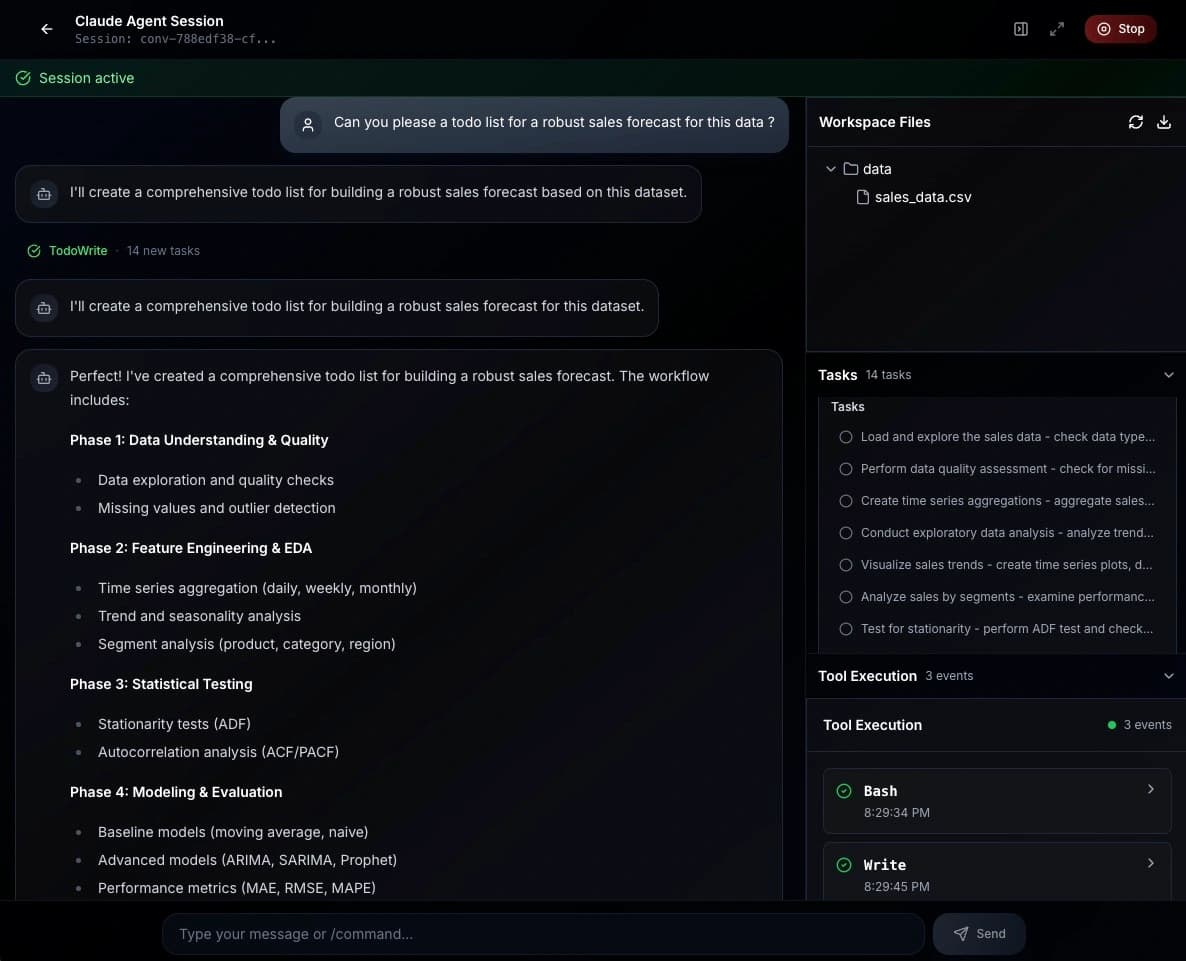Collapse the side panel from the header
This screenshot has height=961, width=1186.
tap(1021, 29)
